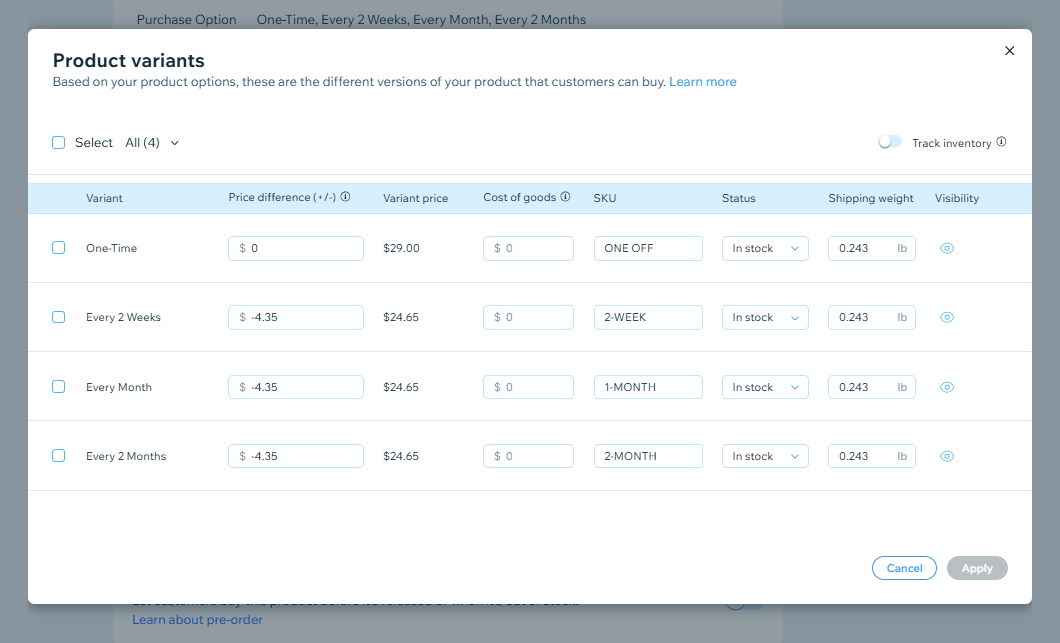Click the $29.00 variant price
Screen dimensions: 1060x643
tap(402, 248)
